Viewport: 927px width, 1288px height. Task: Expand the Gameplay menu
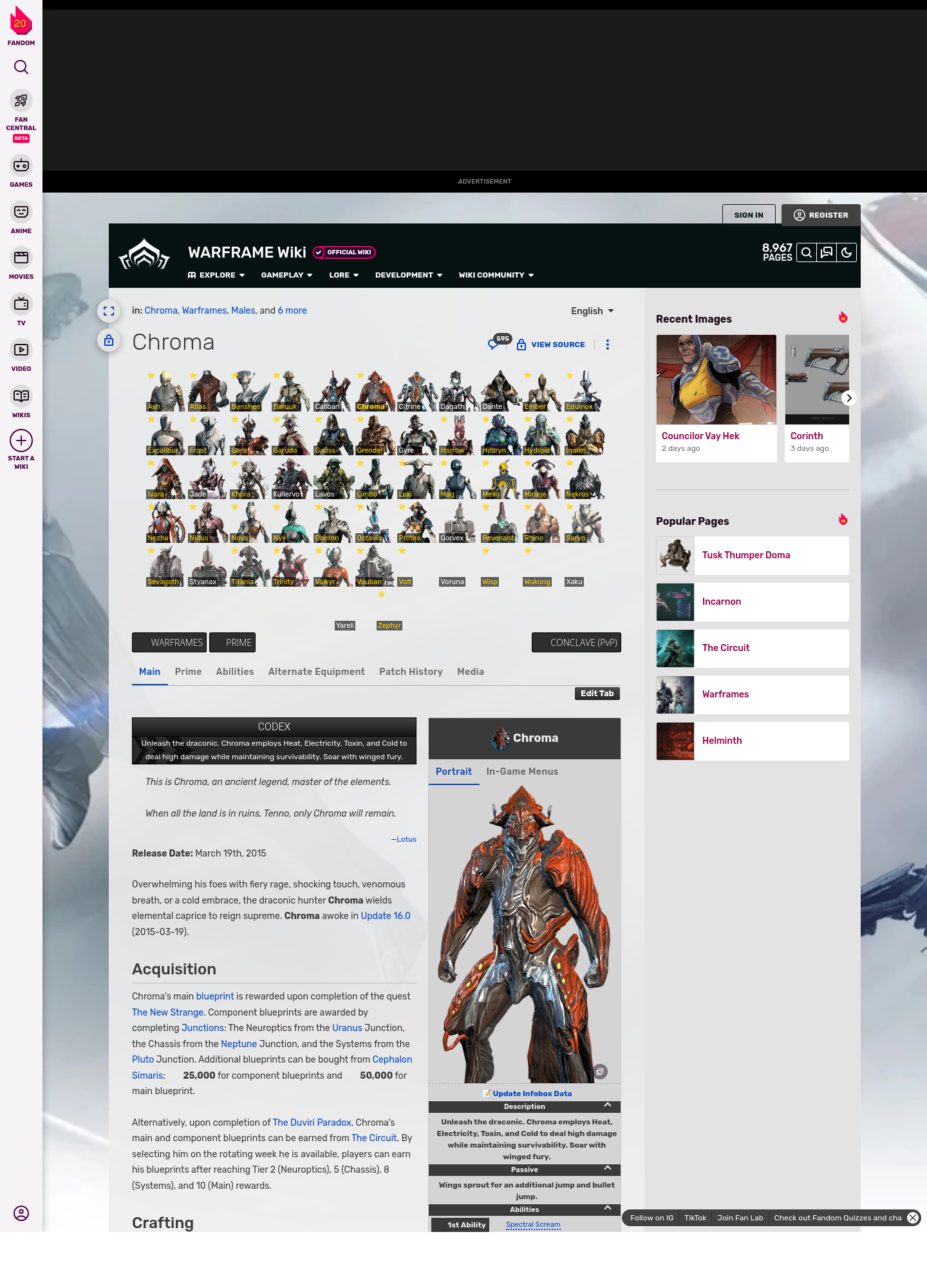click(286, 275)
